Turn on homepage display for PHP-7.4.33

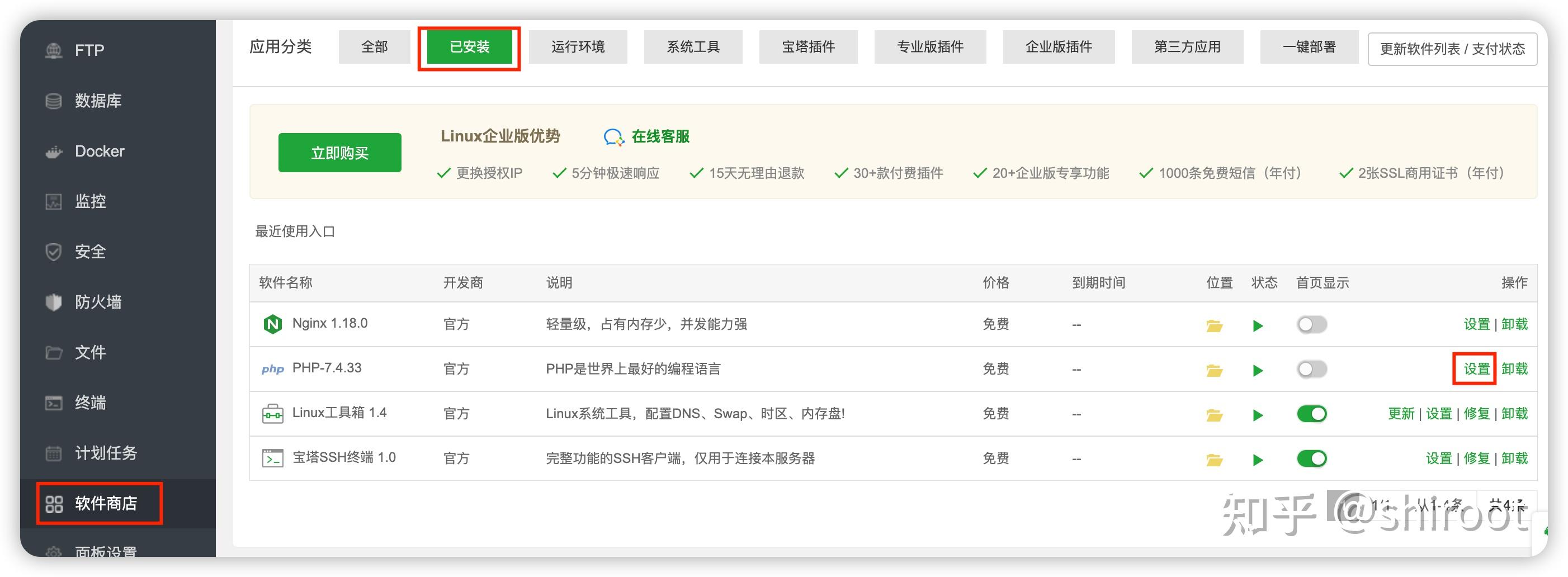[1311, 370]
